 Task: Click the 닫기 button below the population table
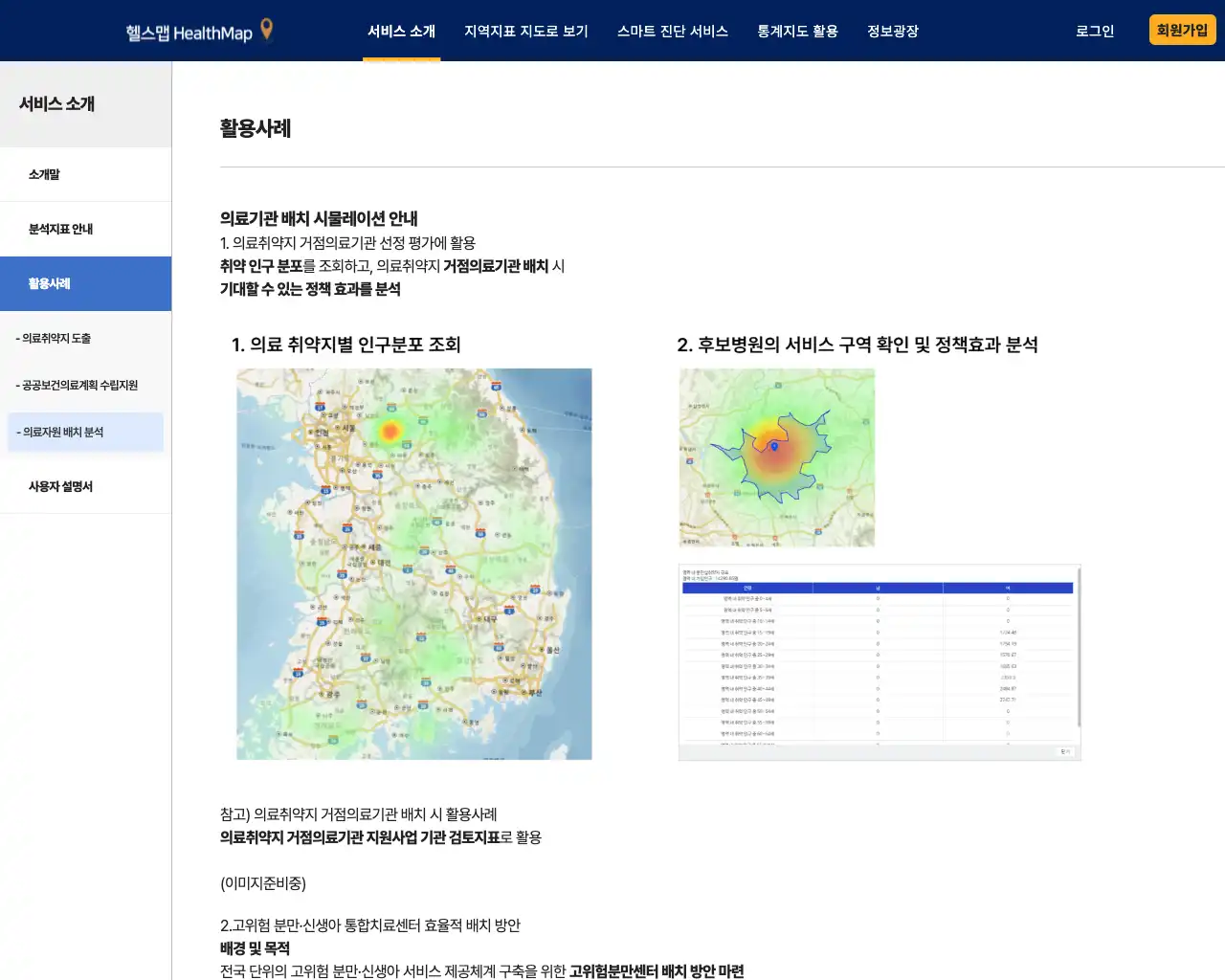pos(1064,751)
